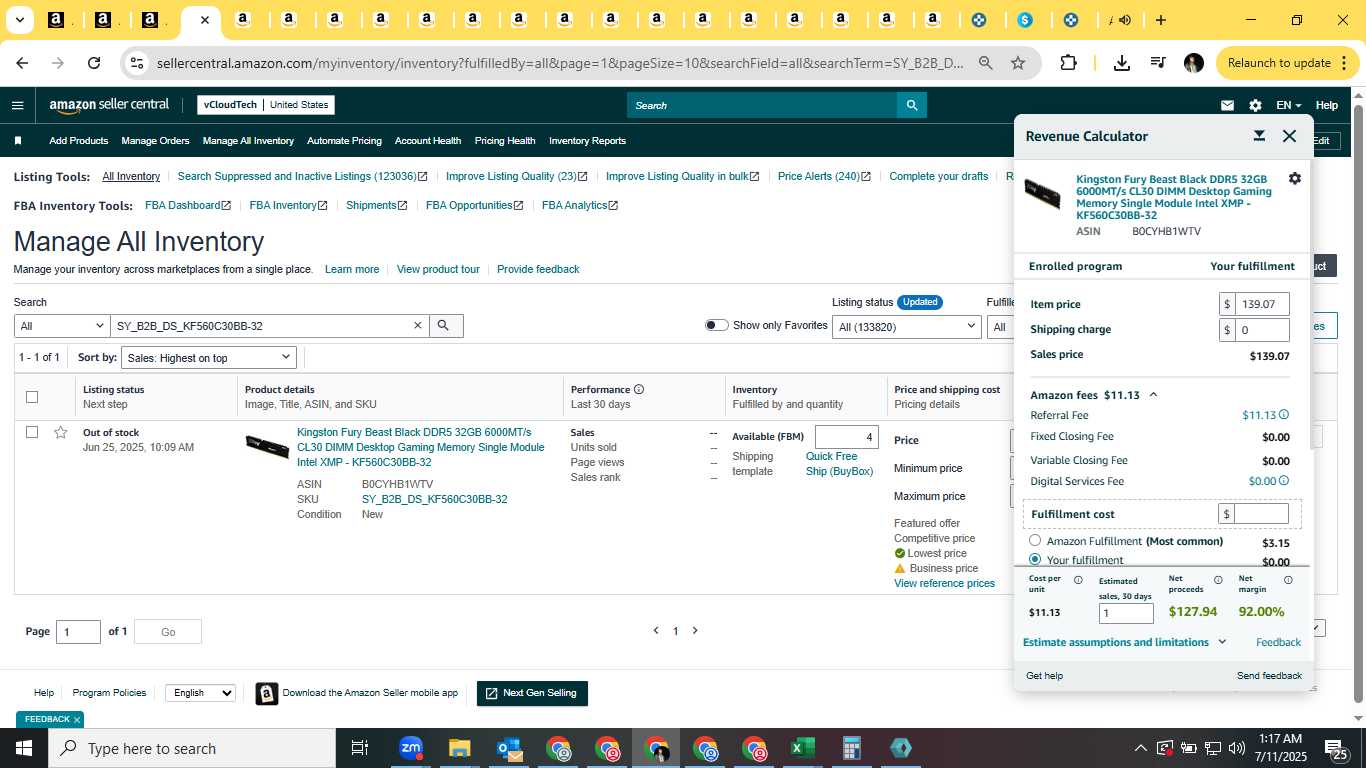
Task: Open the Seller Central settings gear
Action: tap(1255, 105)
